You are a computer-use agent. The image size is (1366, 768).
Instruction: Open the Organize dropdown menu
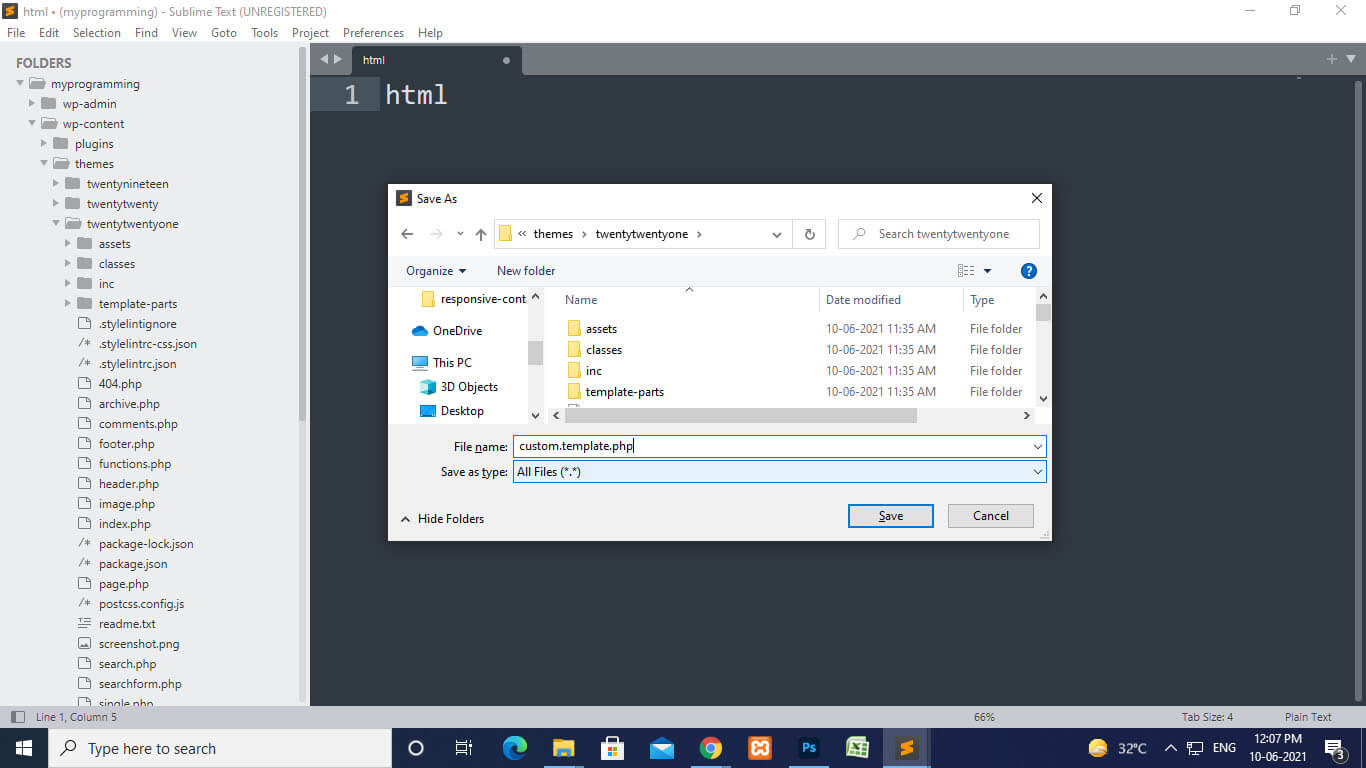[x=436, y=271]
